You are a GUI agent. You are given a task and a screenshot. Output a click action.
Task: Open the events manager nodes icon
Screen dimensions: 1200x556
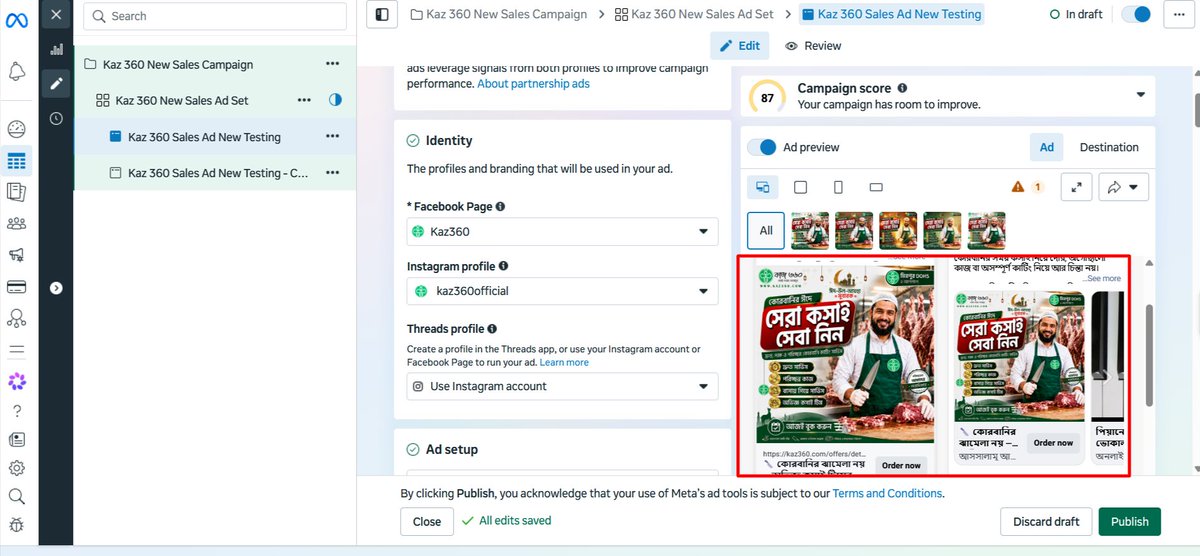(17, 318)
